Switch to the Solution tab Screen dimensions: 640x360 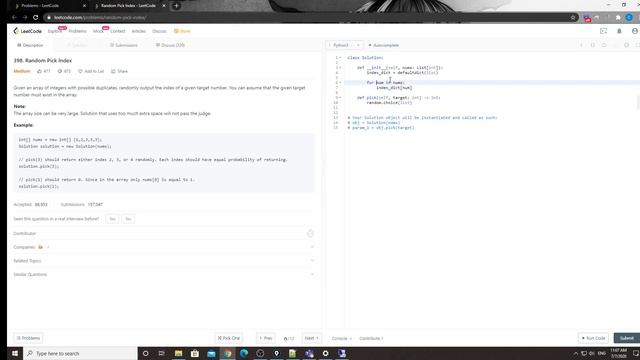coord(77,45)
